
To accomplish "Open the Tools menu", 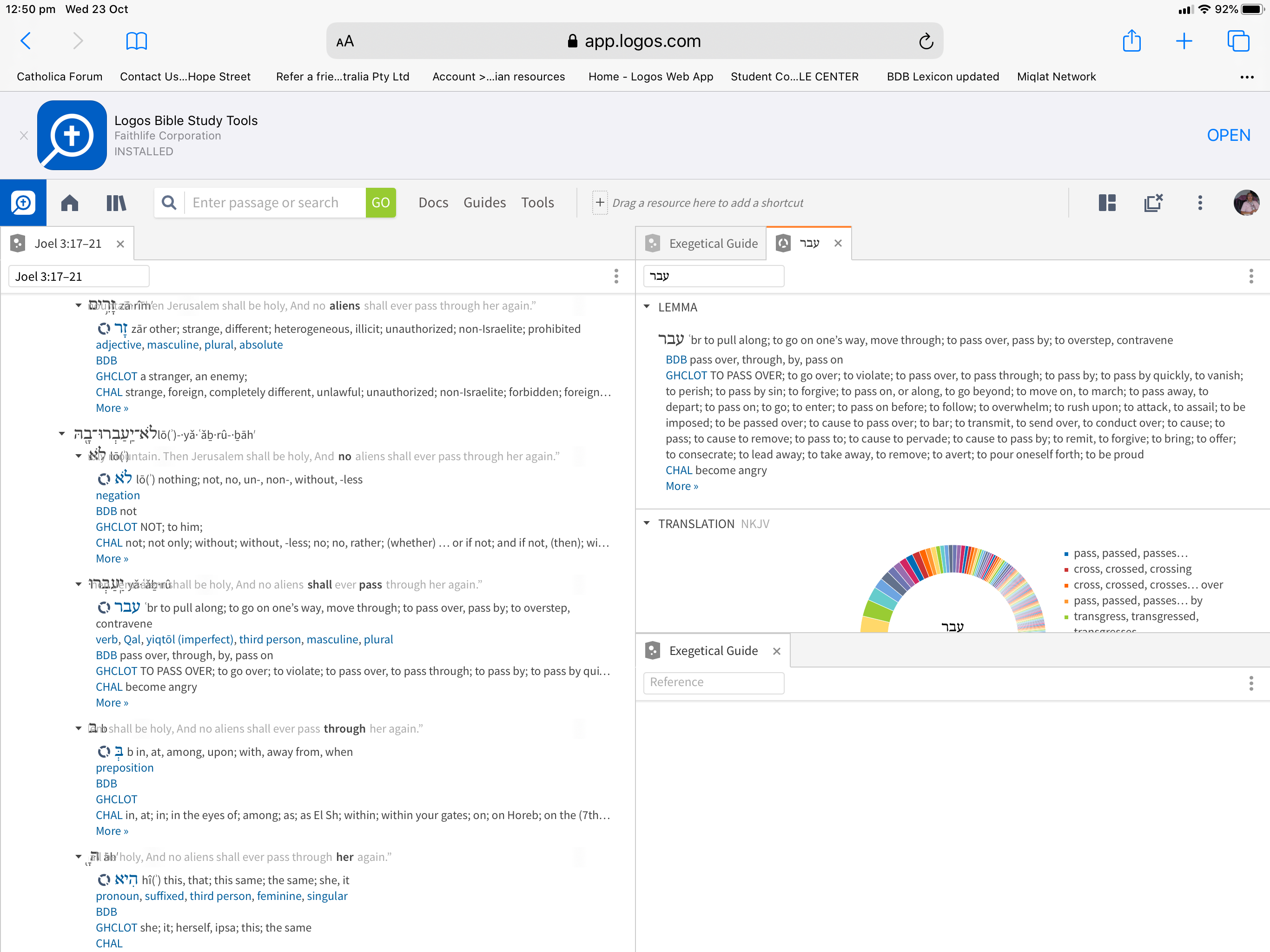I will point(537,203).
